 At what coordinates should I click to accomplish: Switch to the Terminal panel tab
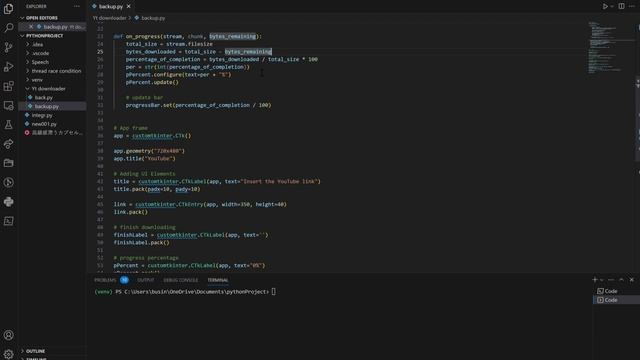tap(218, 280)
